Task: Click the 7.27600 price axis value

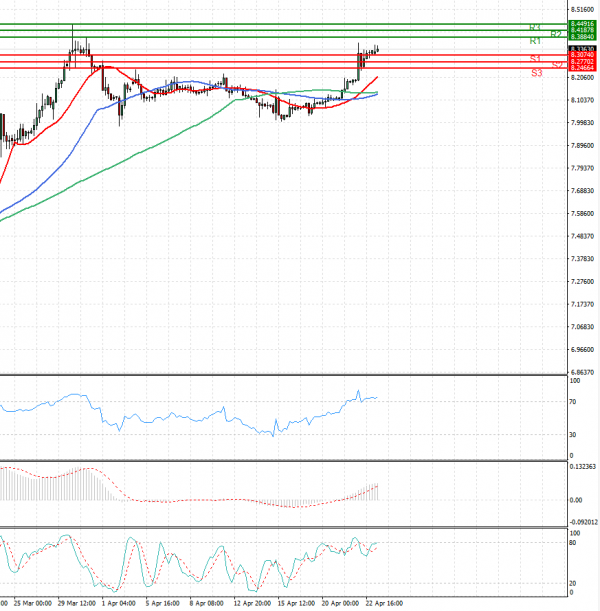Action: (x=582, y=281)
